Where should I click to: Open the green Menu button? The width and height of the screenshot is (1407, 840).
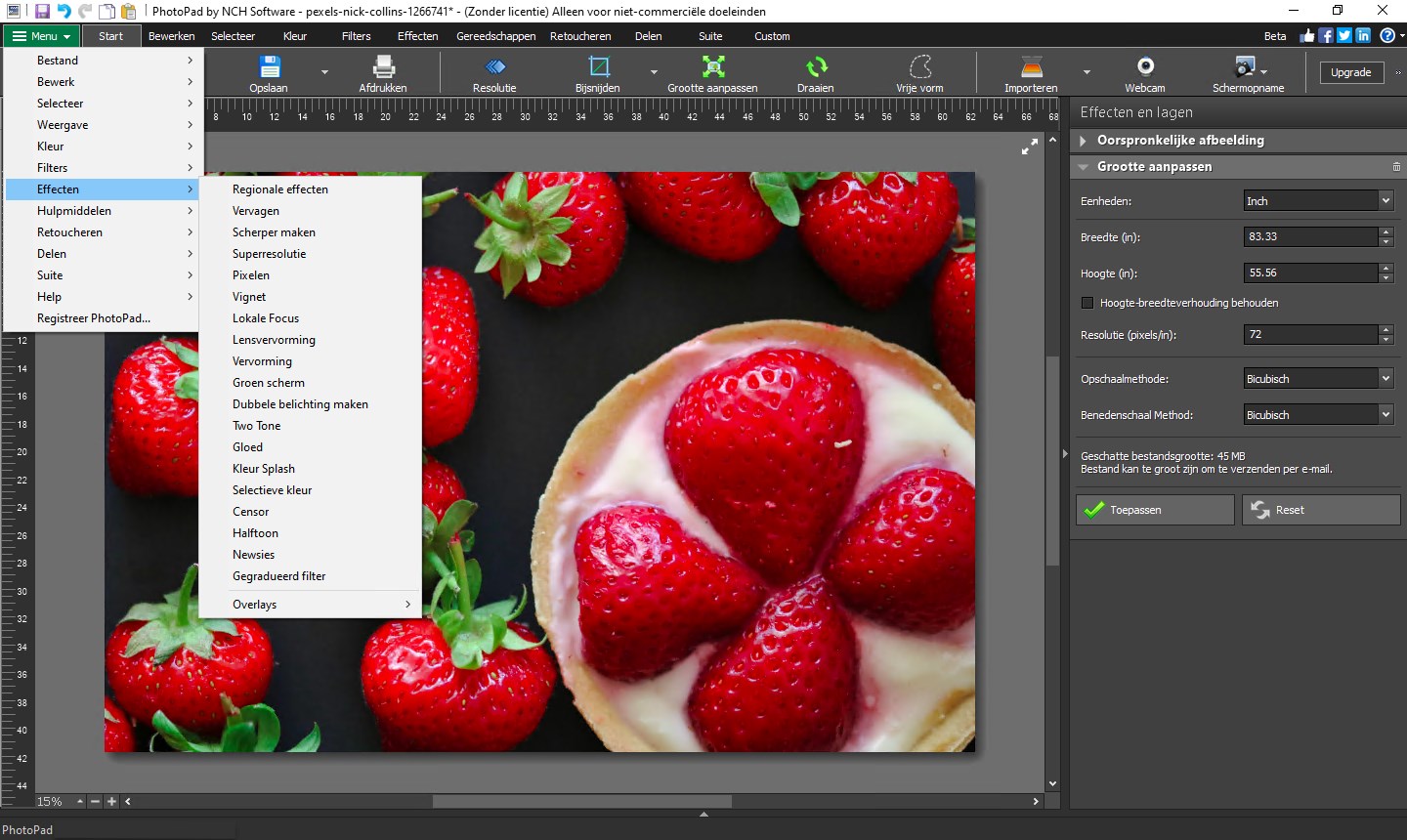tap(41, 36)
